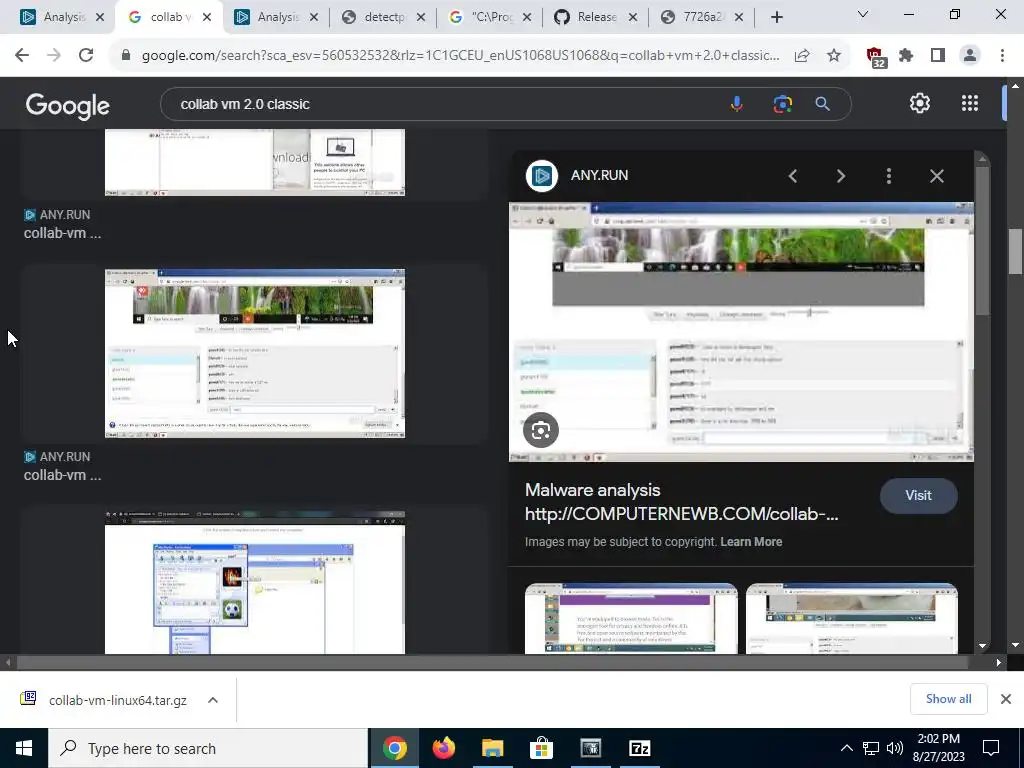Expand collab-vm-linux64.tar.gz download options
The width and height of the screenshot is (1024, 768).
point(213,700)
